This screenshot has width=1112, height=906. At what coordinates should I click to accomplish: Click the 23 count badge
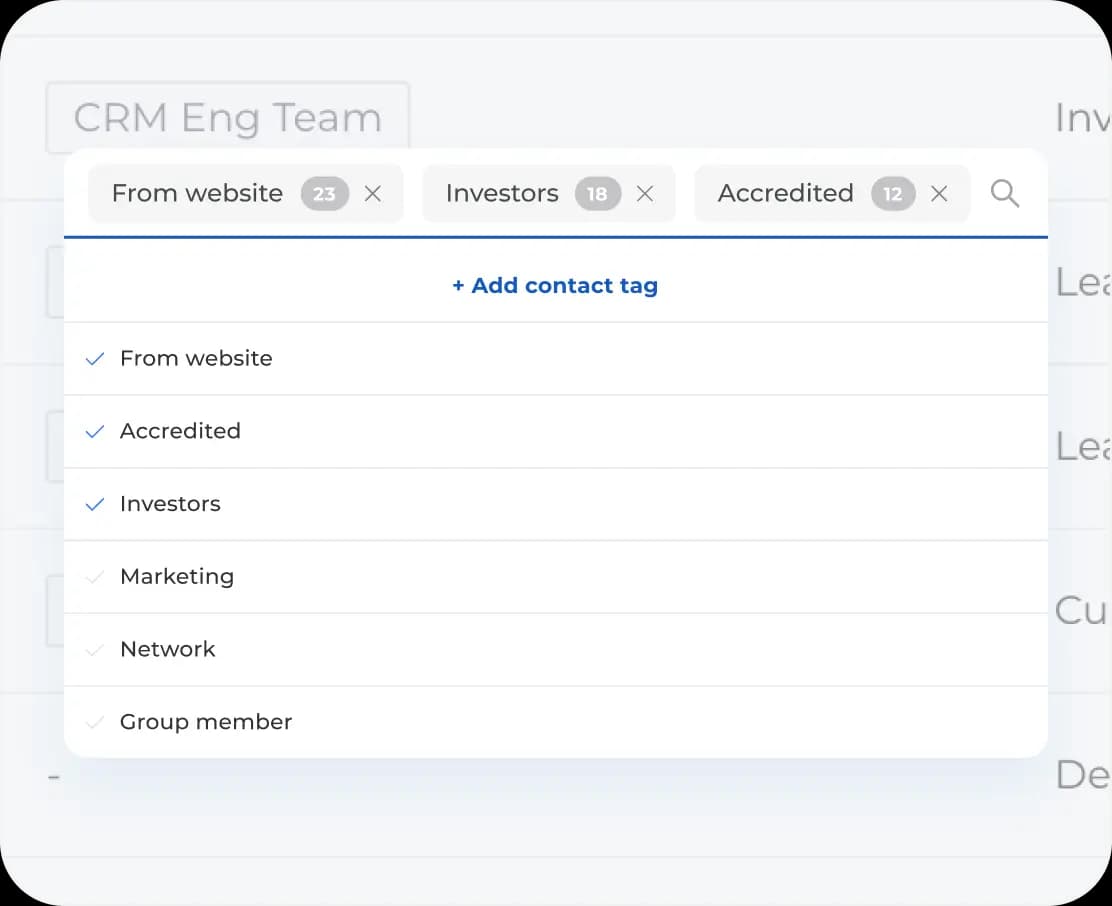pos(325,194)
